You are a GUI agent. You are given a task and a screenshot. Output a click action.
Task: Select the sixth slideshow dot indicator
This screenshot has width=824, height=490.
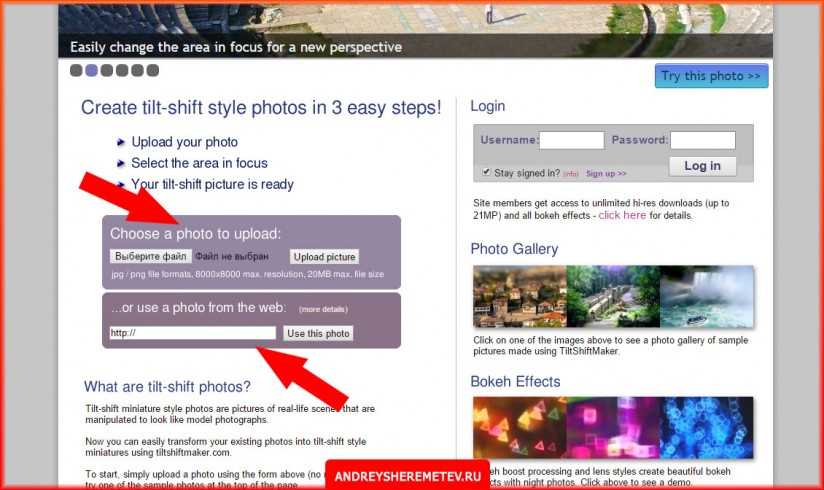(x=152, y=70)
